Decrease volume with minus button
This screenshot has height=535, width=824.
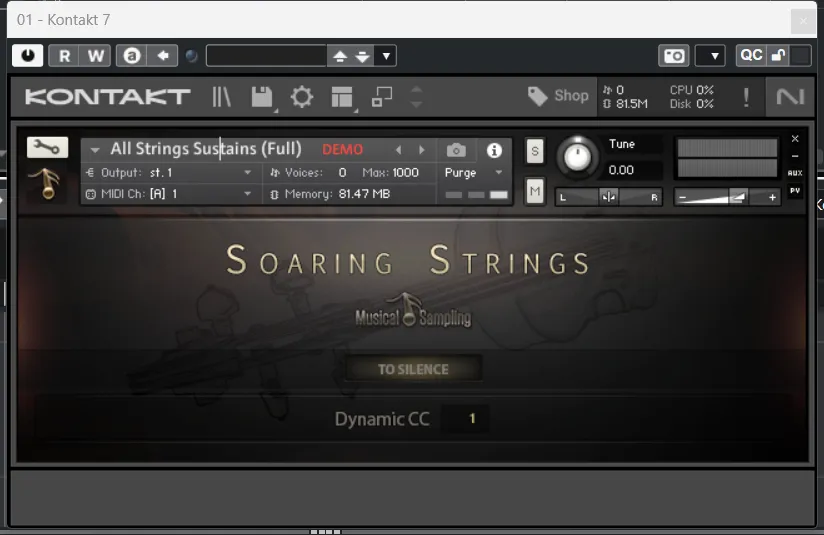coord(682,198)
